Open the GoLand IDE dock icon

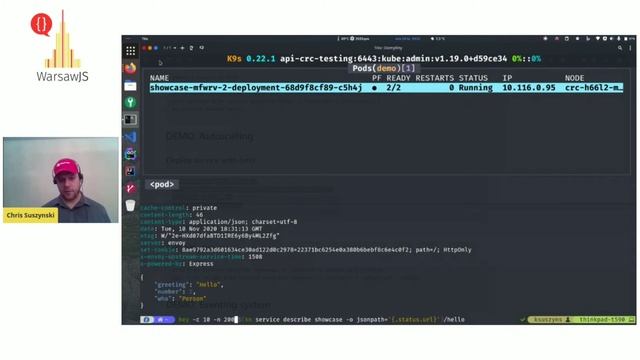point(131,154)
